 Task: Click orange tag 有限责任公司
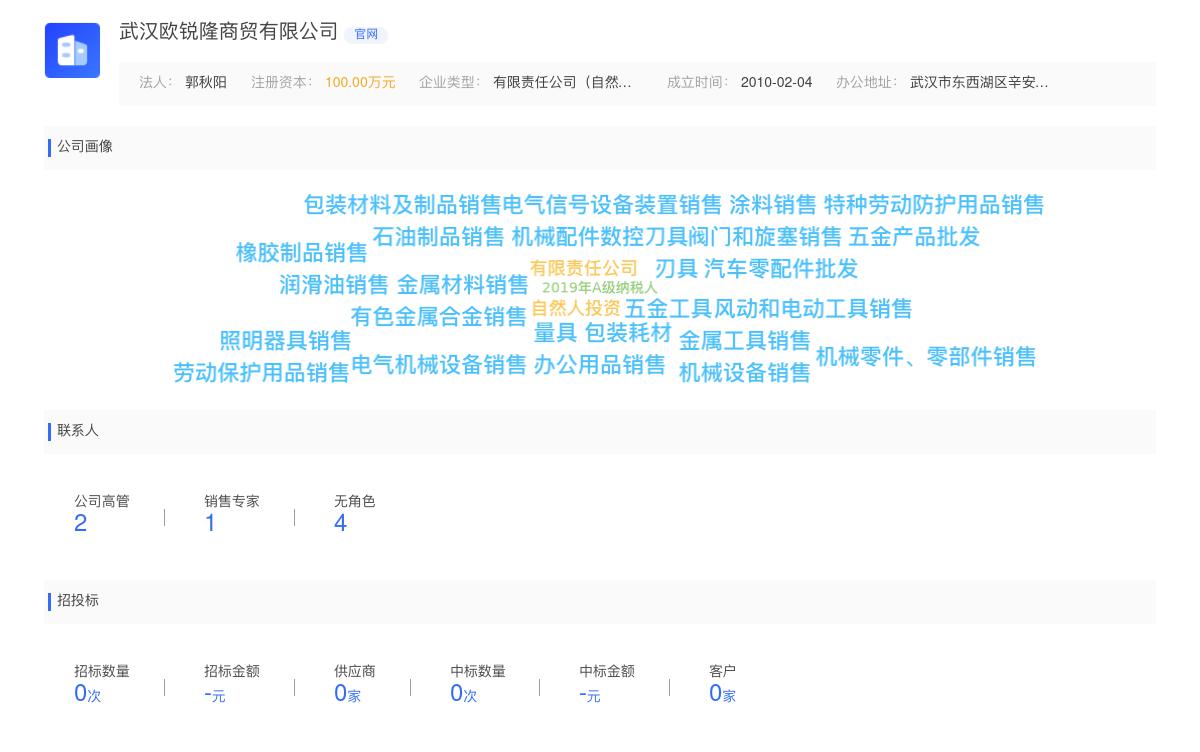click(x=584, y=268)
